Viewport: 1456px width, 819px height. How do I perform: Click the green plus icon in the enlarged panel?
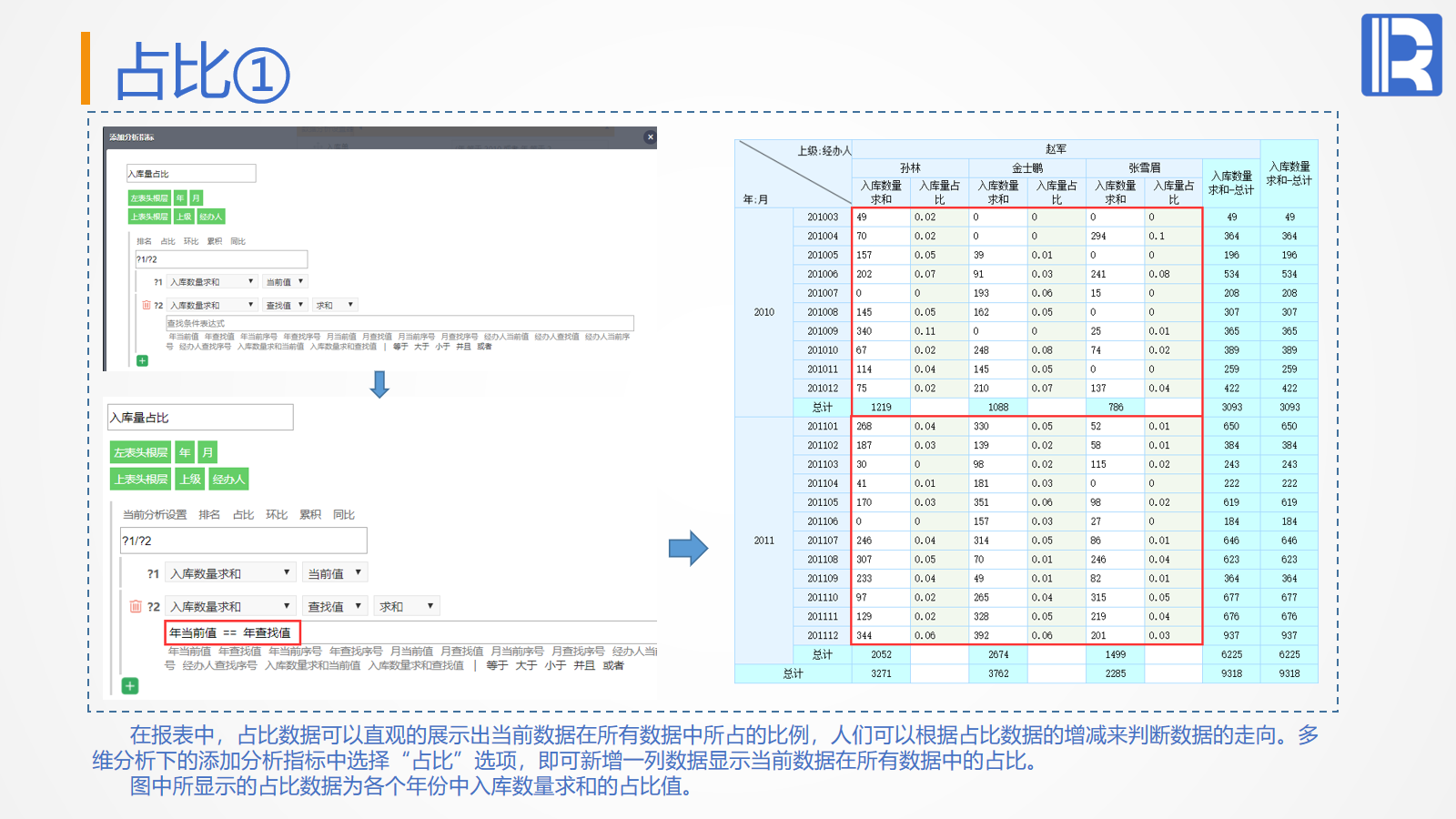tap(130, 686)
